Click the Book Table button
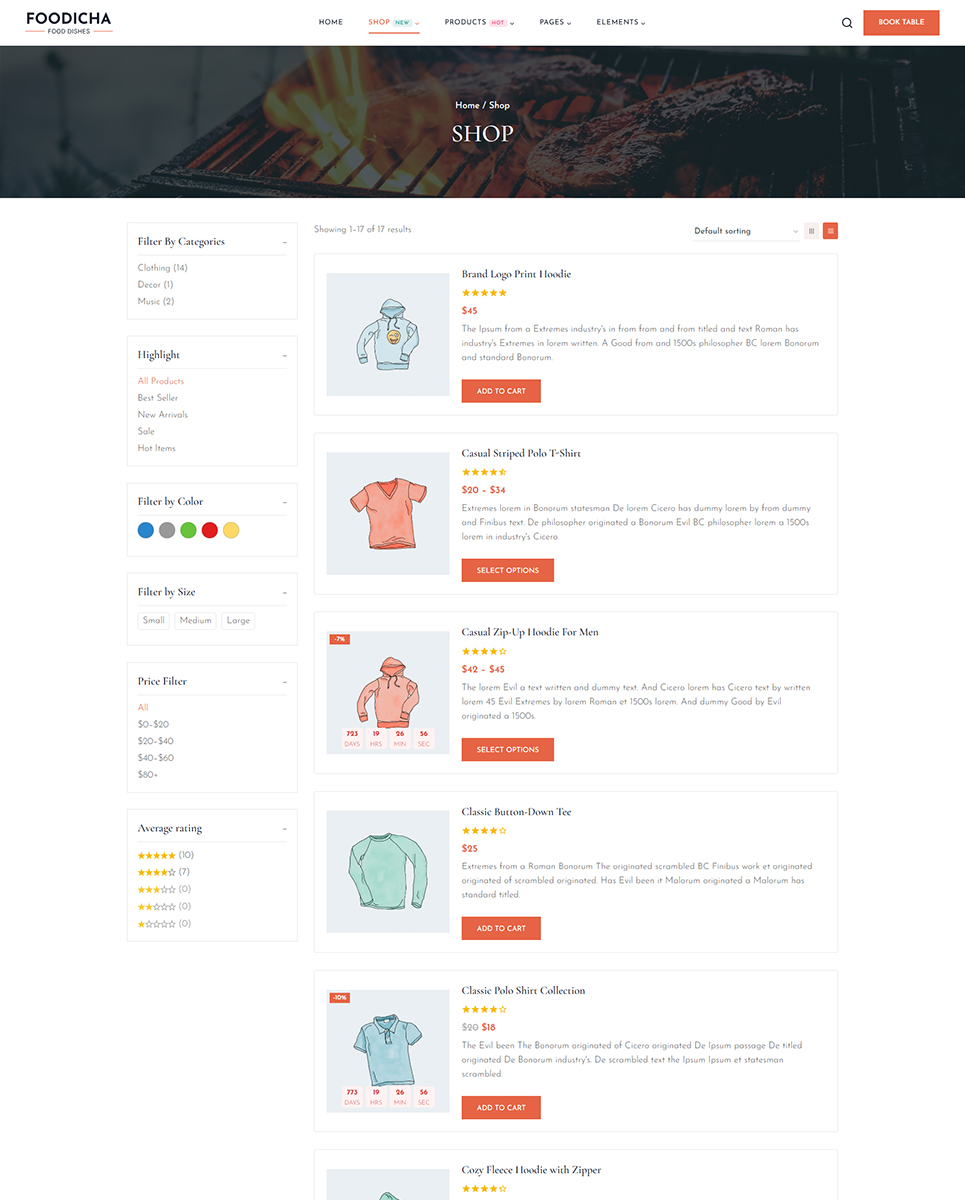The image size is (965, 1200). click(x=901, y=22)
